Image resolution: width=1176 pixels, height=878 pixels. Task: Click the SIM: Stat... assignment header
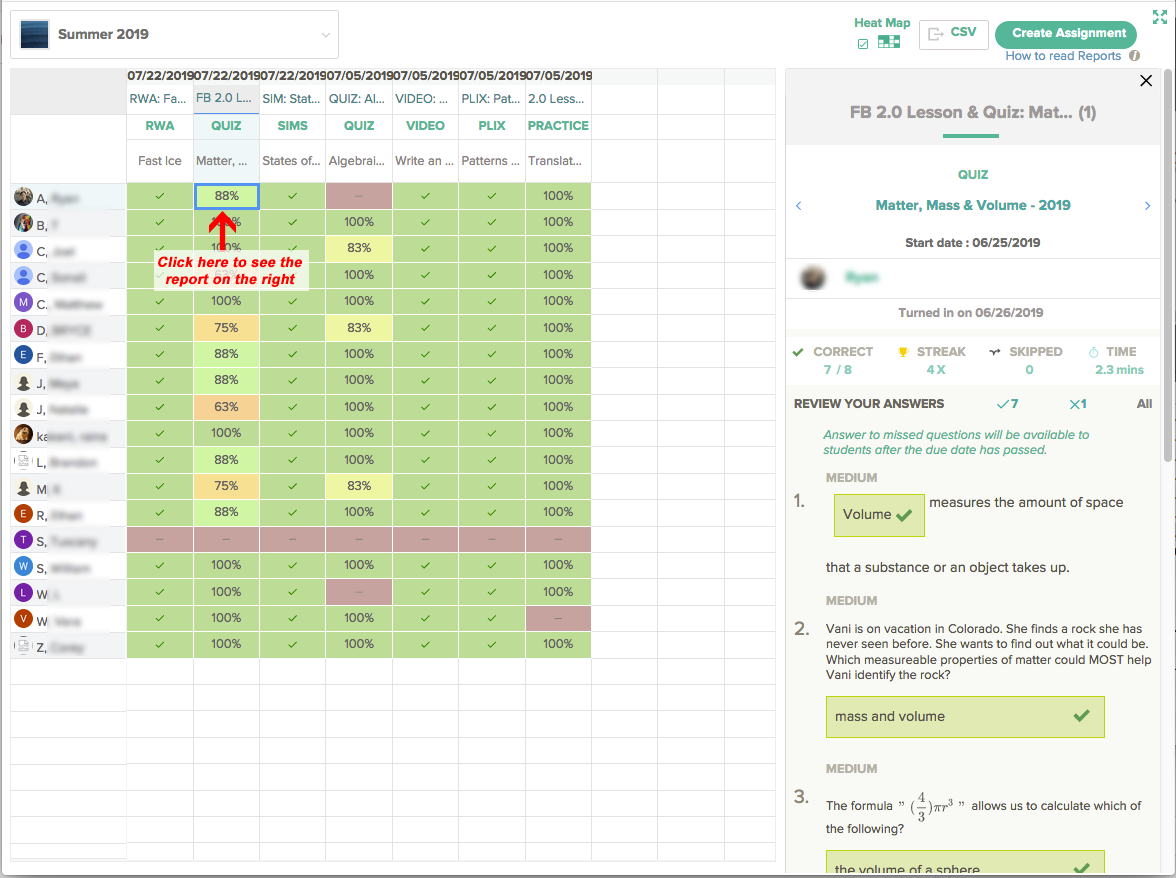[x=292, y=98]
